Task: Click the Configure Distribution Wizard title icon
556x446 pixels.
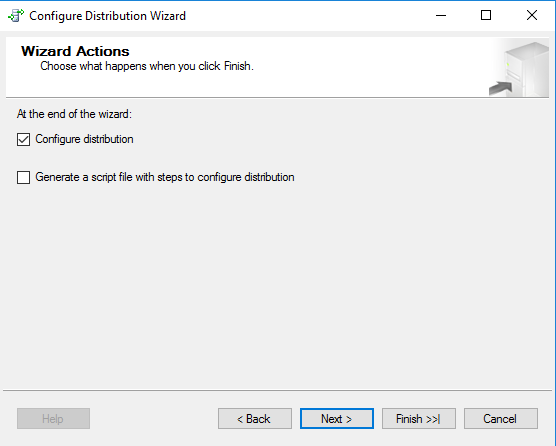Action: point(16,16)
